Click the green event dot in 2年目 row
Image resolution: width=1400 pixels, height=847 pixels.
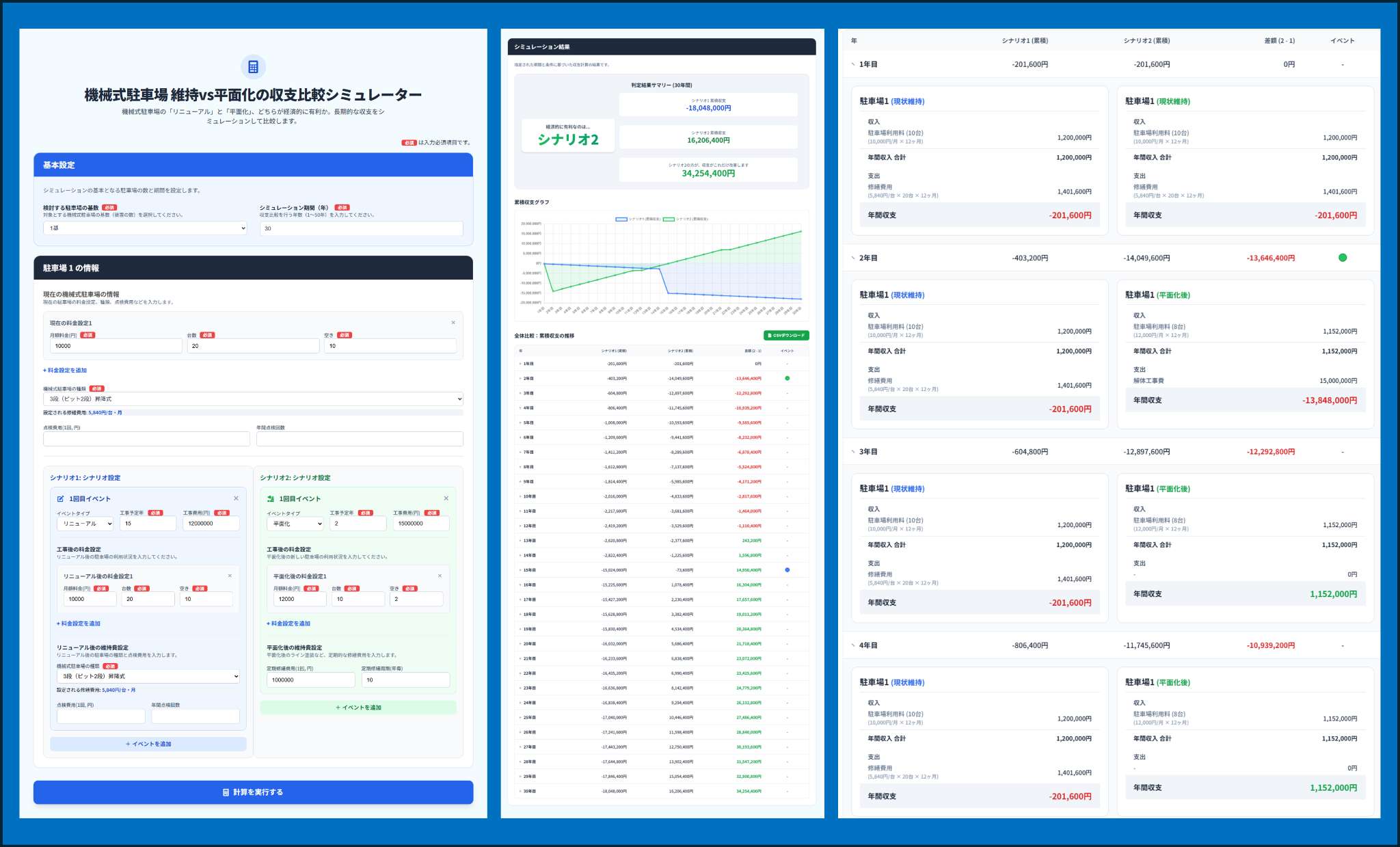coord(1342,258)
